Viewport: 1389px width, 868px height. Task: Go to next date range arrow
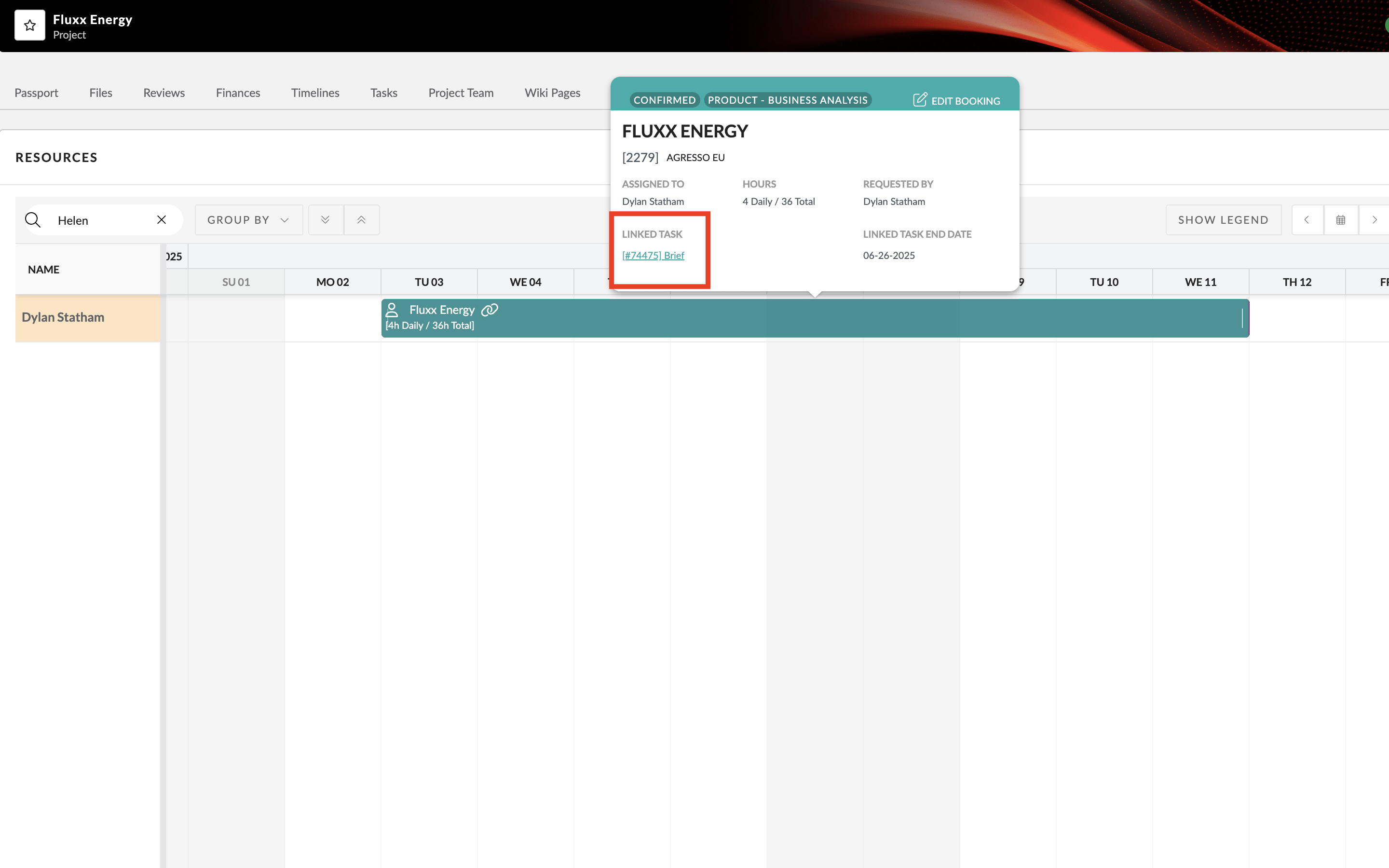1375,220
